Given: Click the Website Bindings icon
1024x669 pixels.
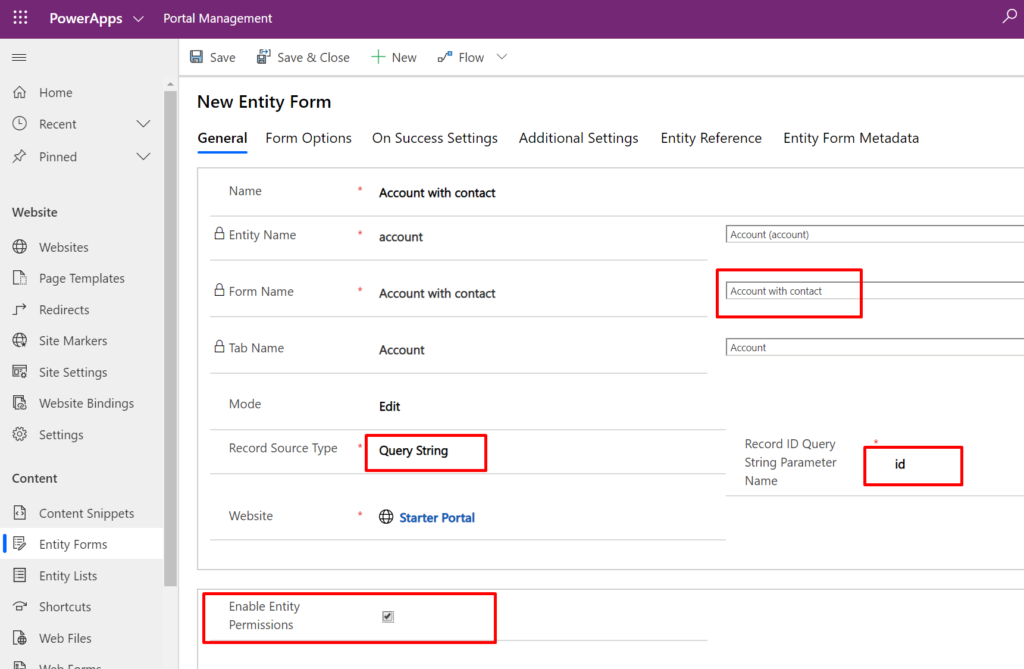Looking at the screenshot, I should [x=20, y=403].
